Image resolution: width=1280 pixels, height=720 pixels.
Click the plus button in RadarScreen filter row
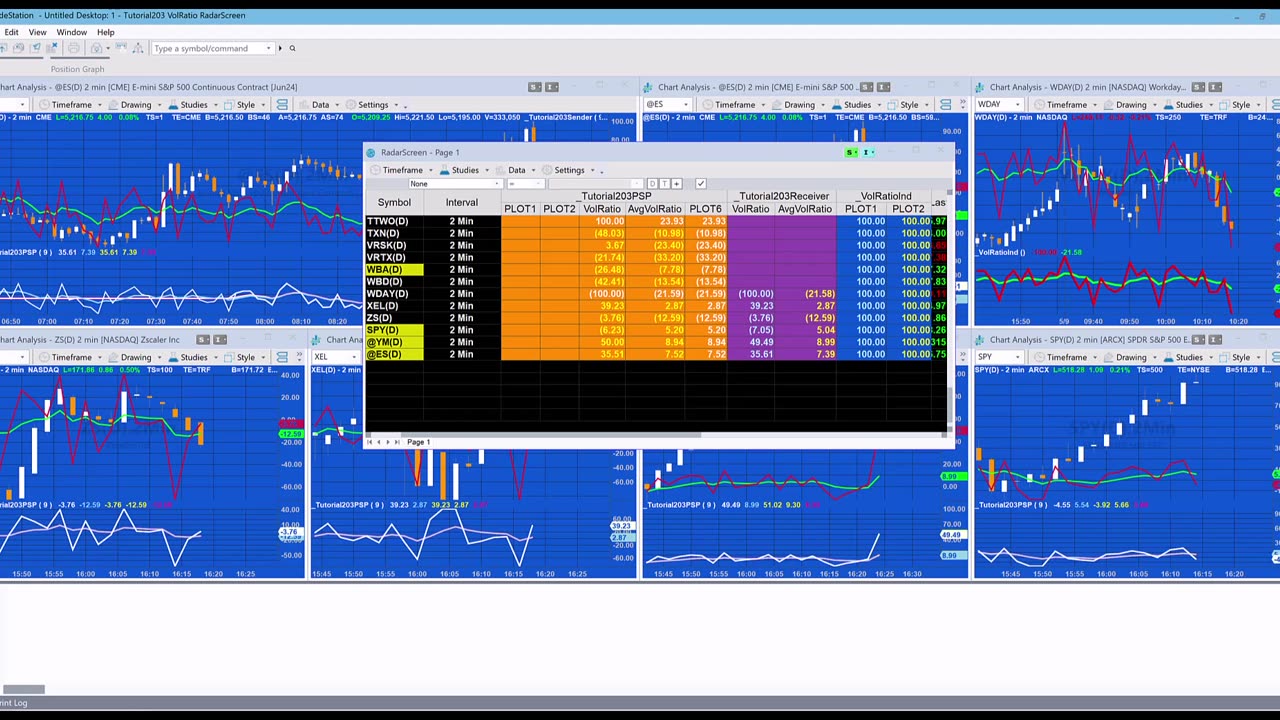[677, 184]
